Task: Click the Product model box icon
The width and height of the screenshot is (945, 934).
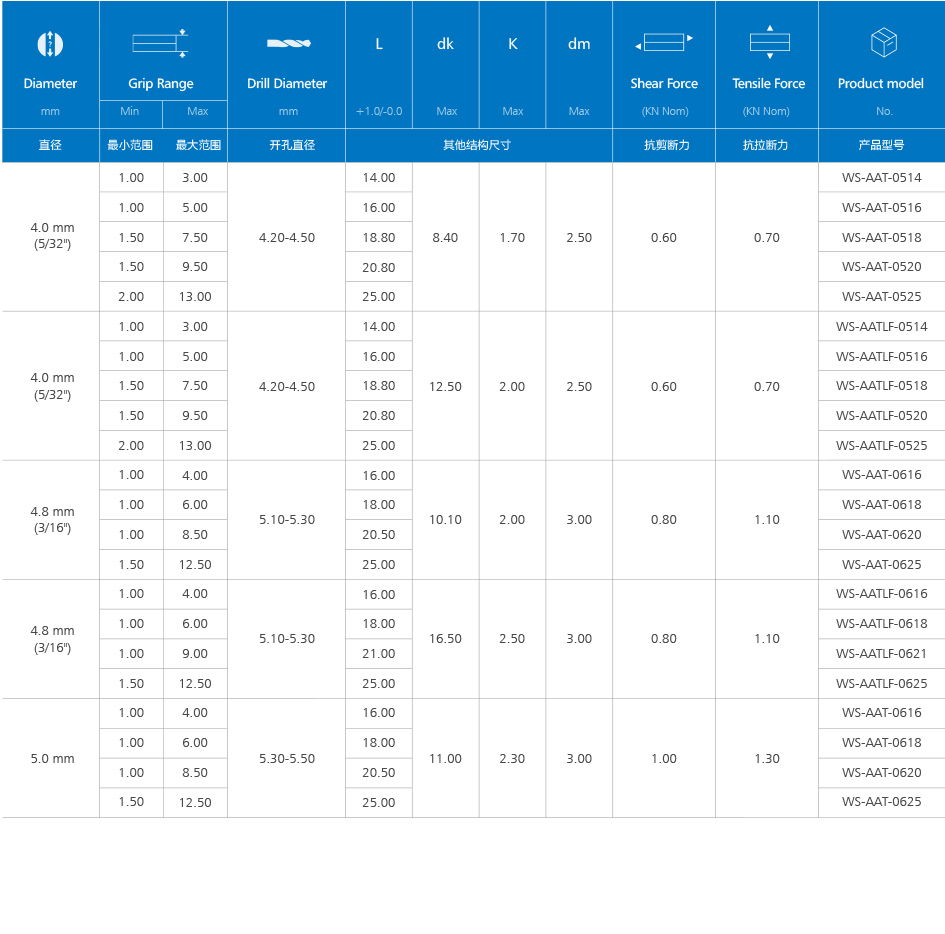Action: click(x=883, y=43)
